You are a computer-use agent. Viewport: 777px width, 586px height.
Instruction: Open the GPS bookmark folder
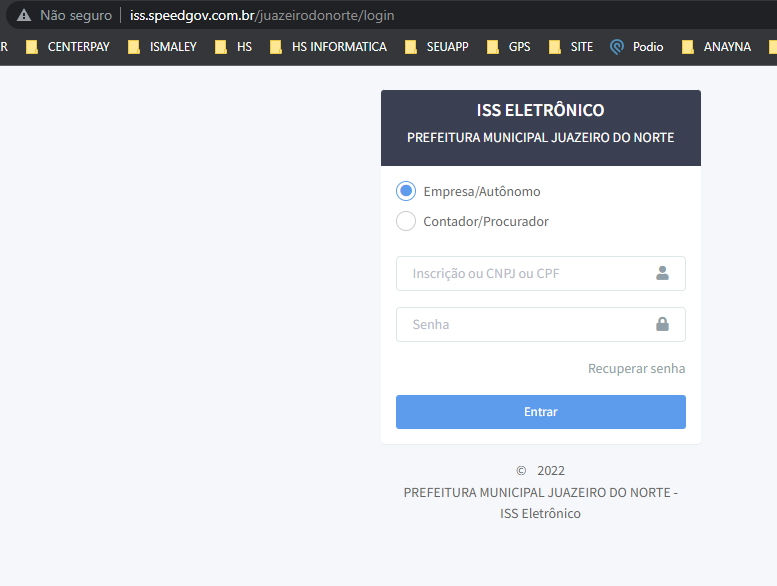[508, 47]
